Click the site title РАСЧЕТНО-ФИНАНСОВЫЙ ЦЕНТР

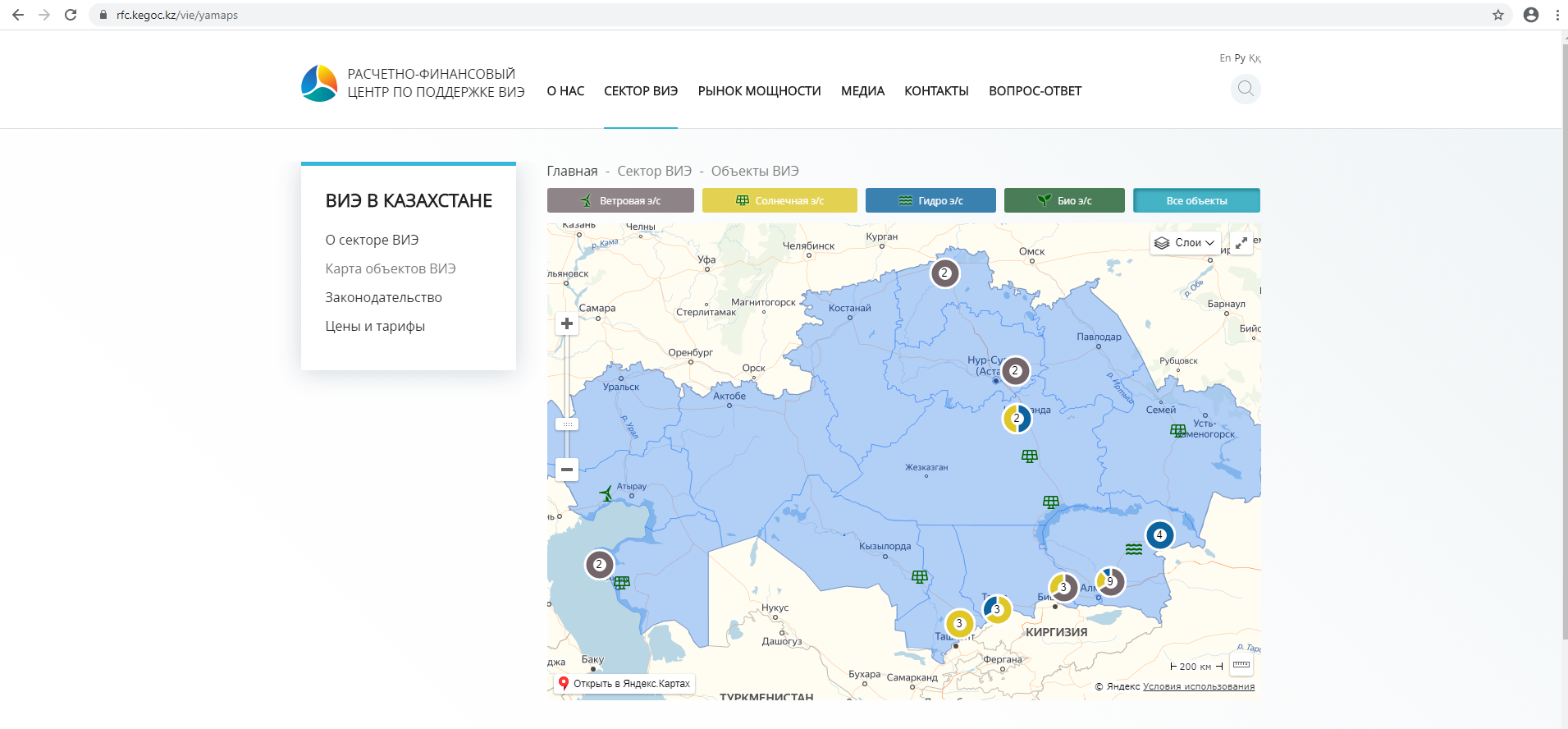click(436, 83)
